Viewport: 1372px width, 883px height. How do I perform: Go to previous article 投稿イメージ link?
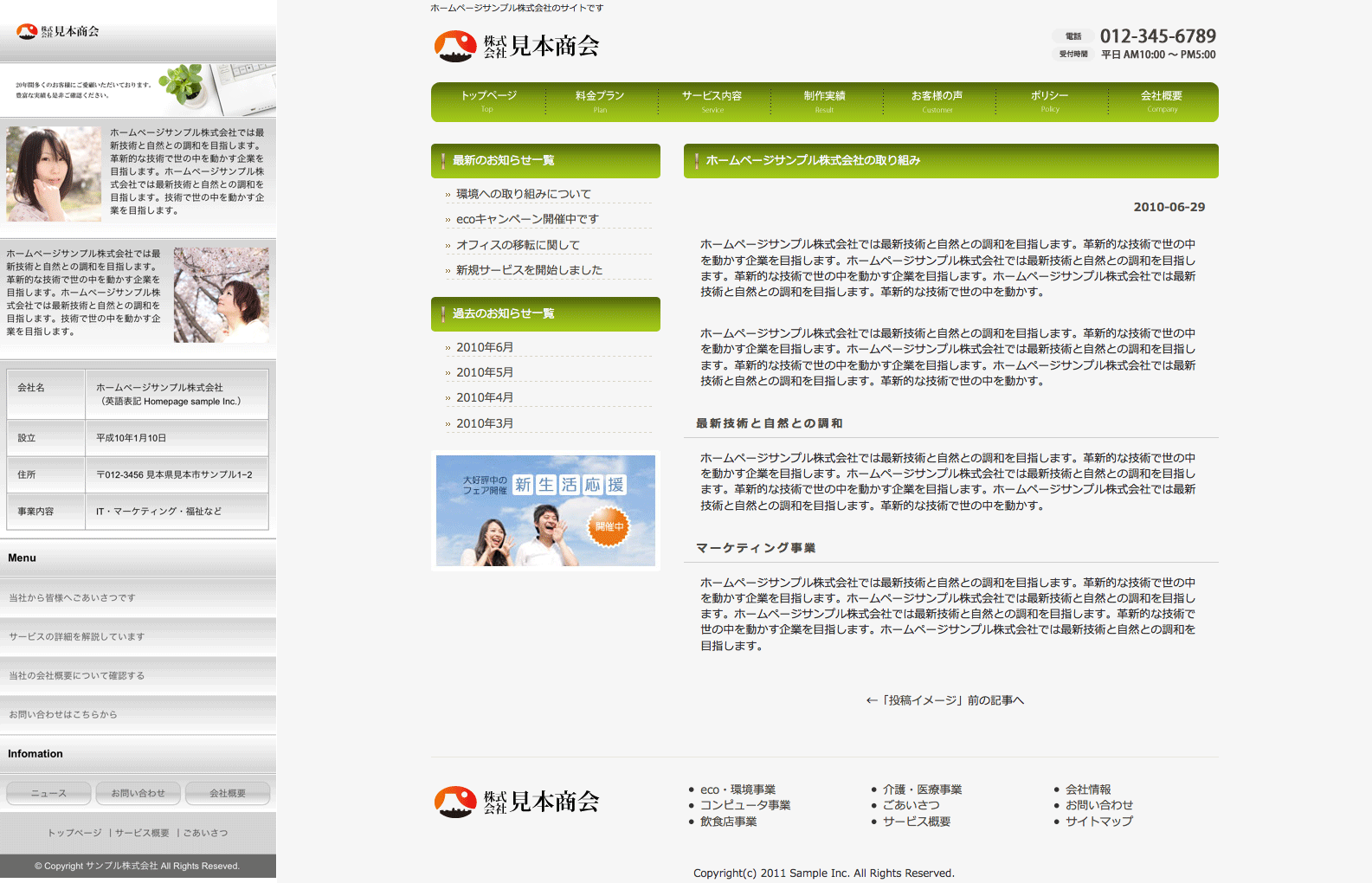(944, 700)
